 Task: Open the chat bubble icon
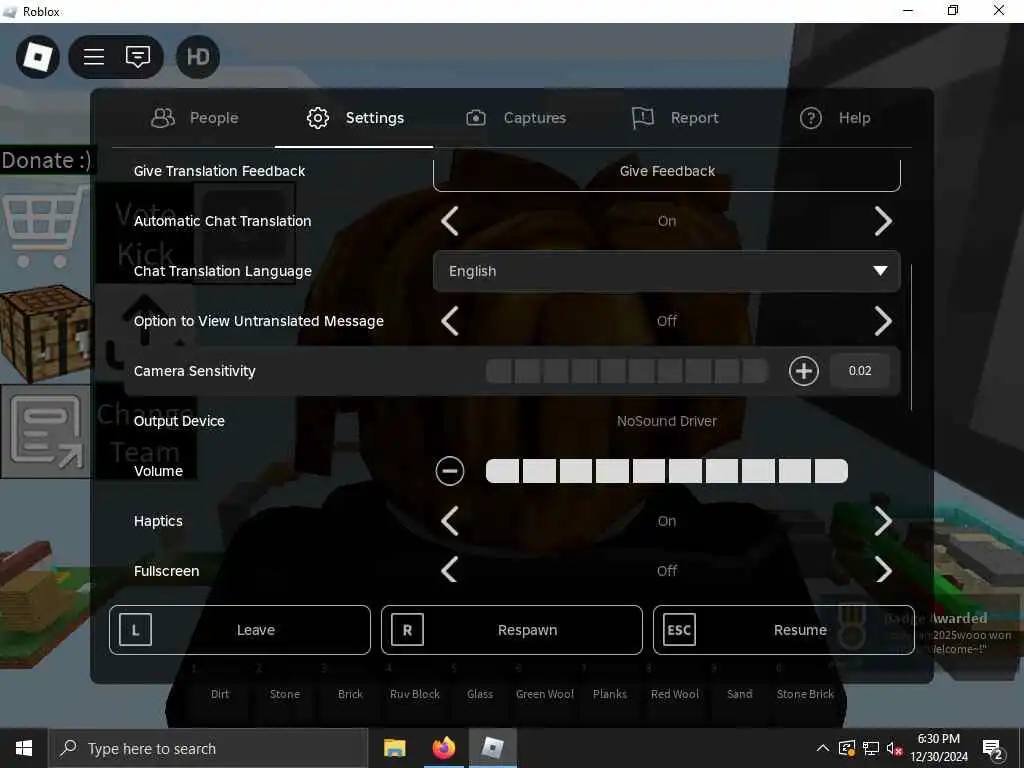138,57
